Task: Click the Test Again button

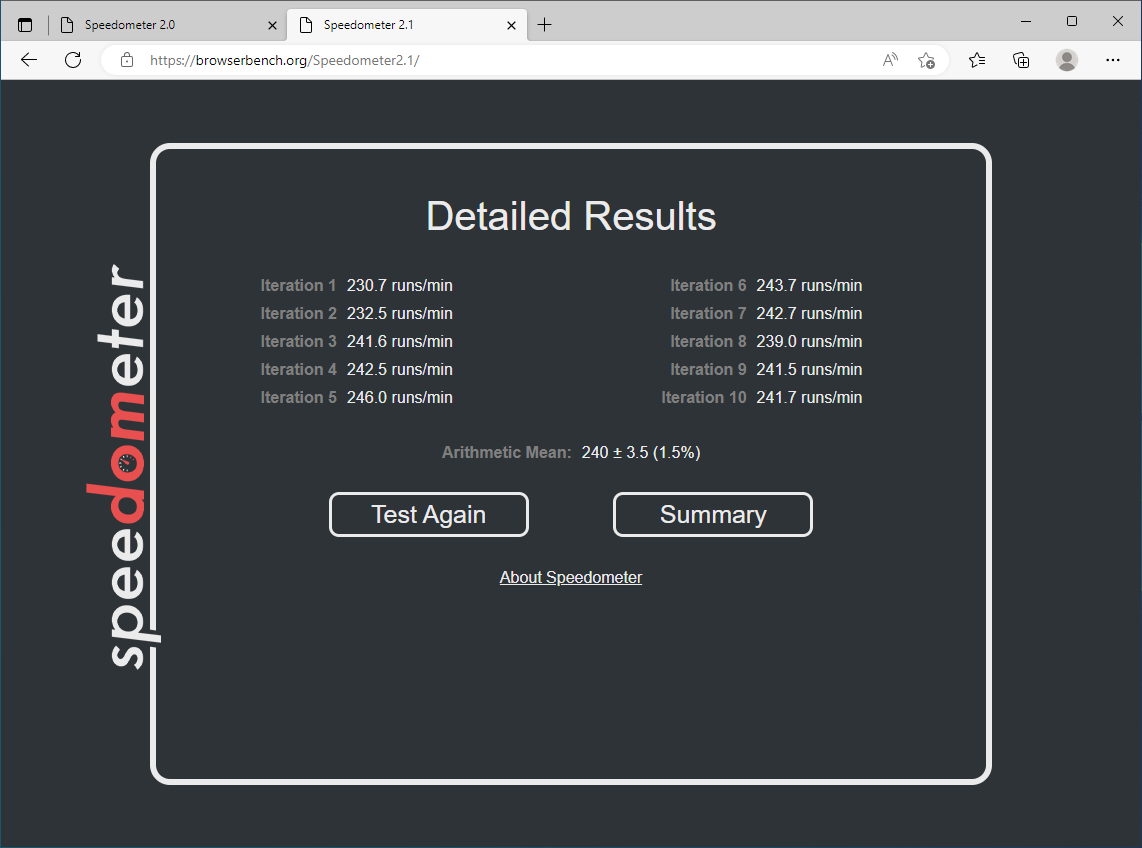Action: (429, 514)
